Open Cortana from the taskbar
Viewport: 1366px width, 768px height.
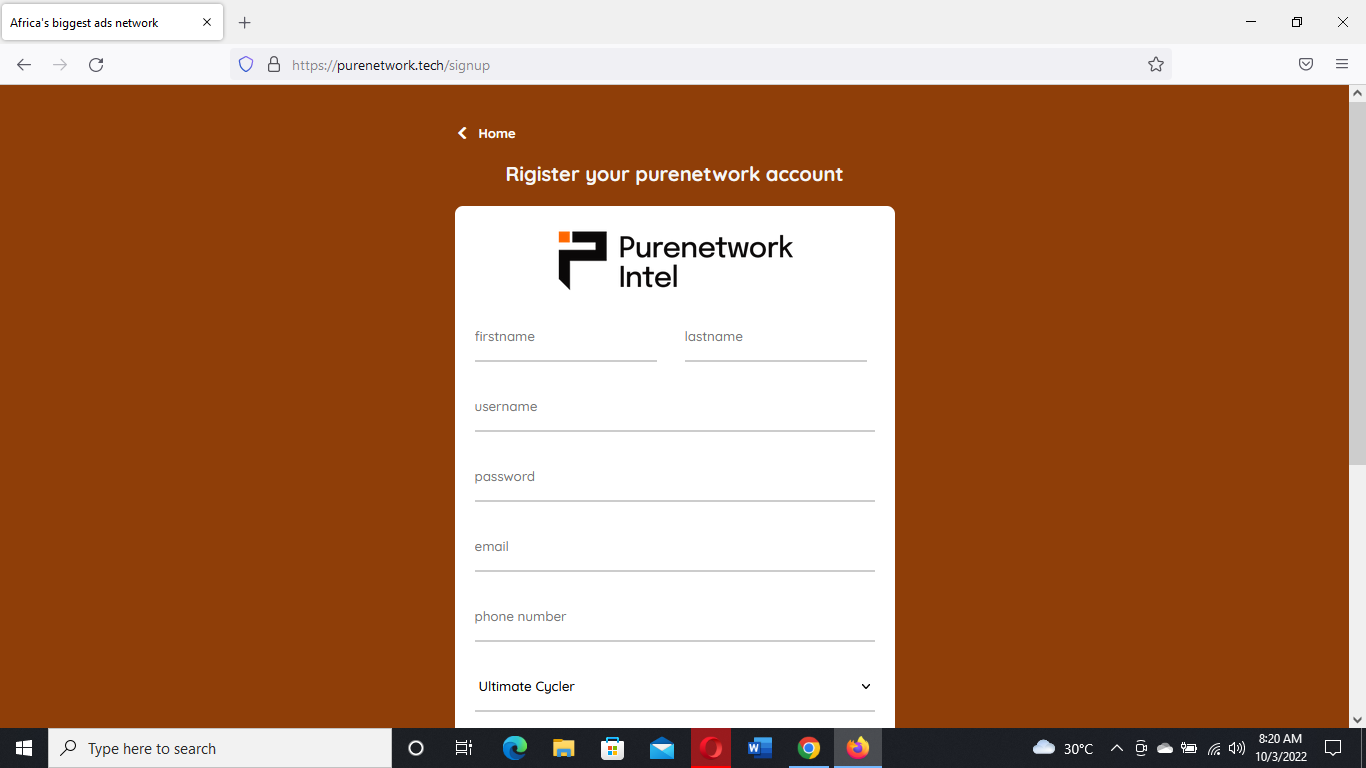pos(416,748)
